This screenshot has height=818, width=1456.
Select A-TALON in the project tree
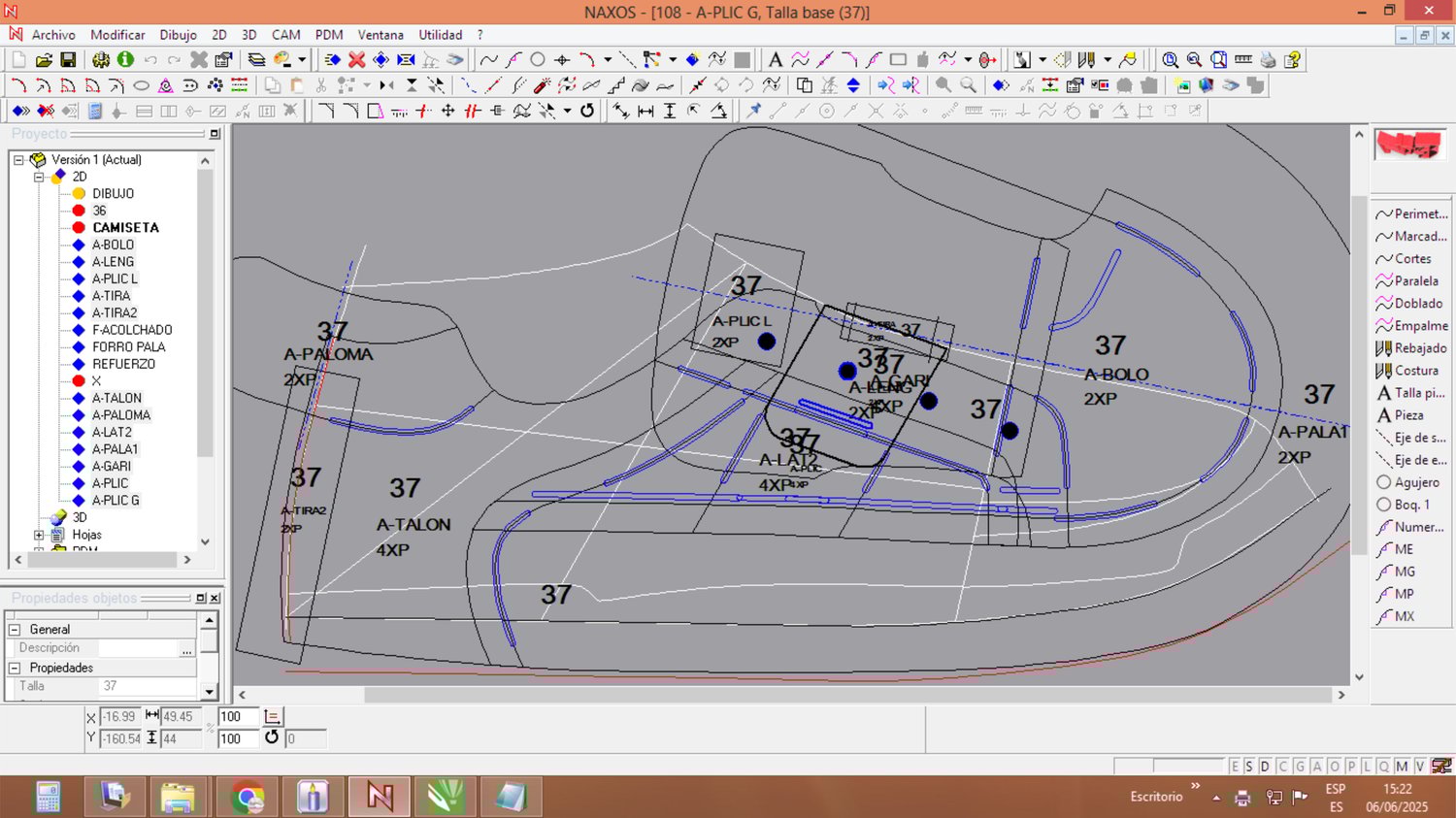116,398
